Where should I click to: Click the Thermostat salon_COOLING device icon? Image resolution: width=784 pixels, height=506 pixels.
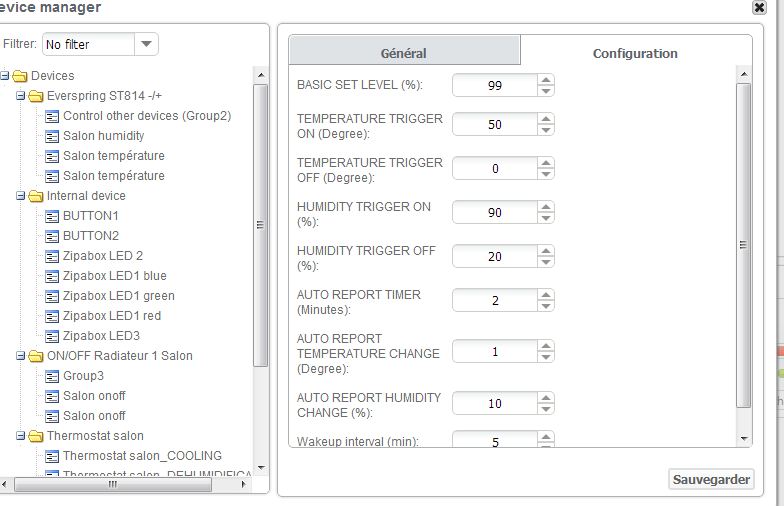pyautogui.click(x=52, y=456)
